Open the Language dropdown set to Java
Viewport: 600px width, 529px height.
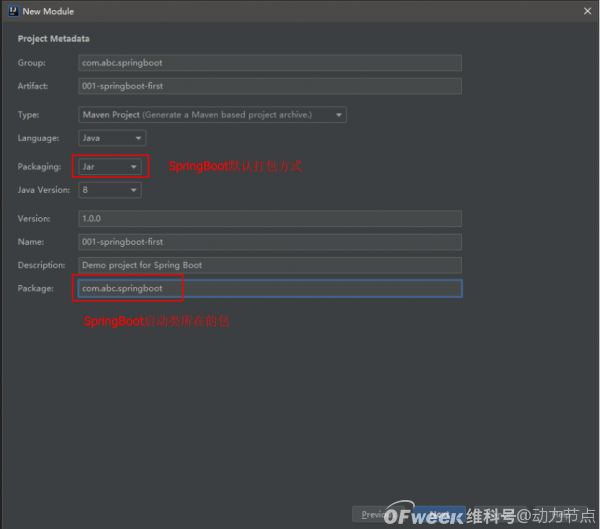112,138
